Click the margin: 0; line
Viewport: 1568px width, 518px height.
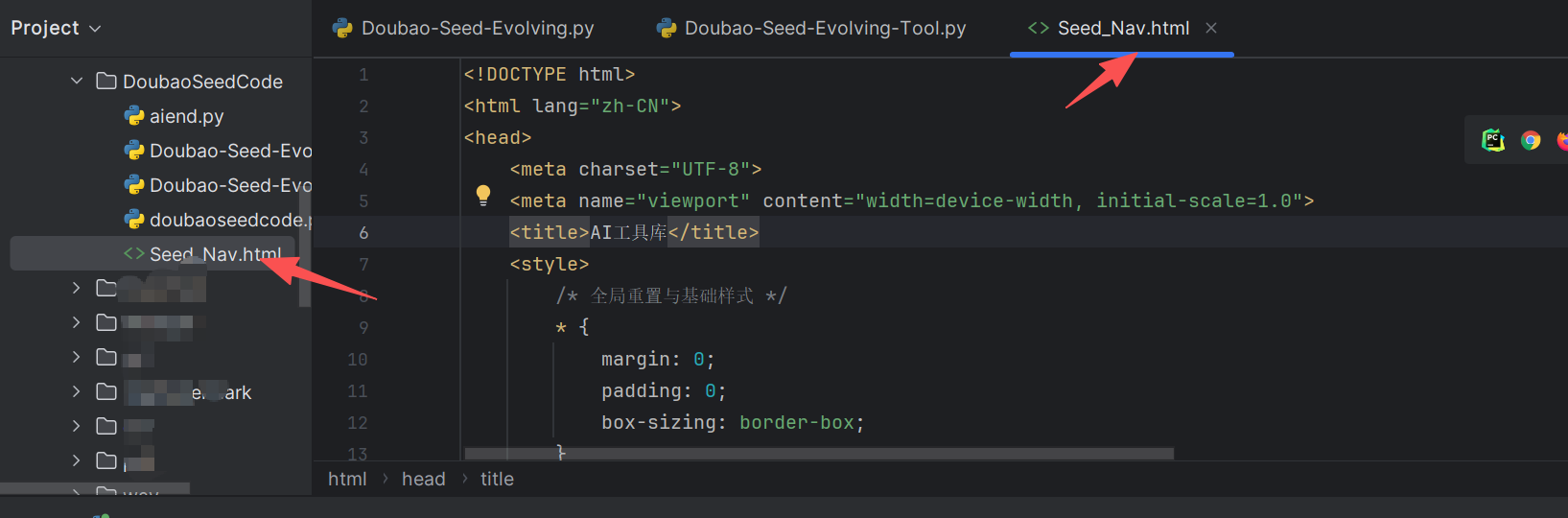click(x=658, y=359)
